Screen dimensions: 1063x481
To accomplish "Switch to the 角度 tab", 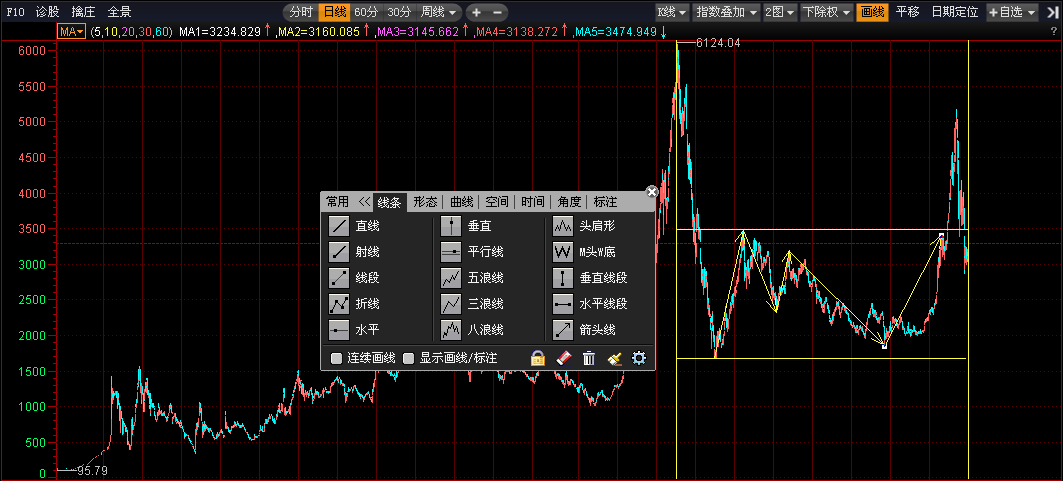I will tap(569, 202).
